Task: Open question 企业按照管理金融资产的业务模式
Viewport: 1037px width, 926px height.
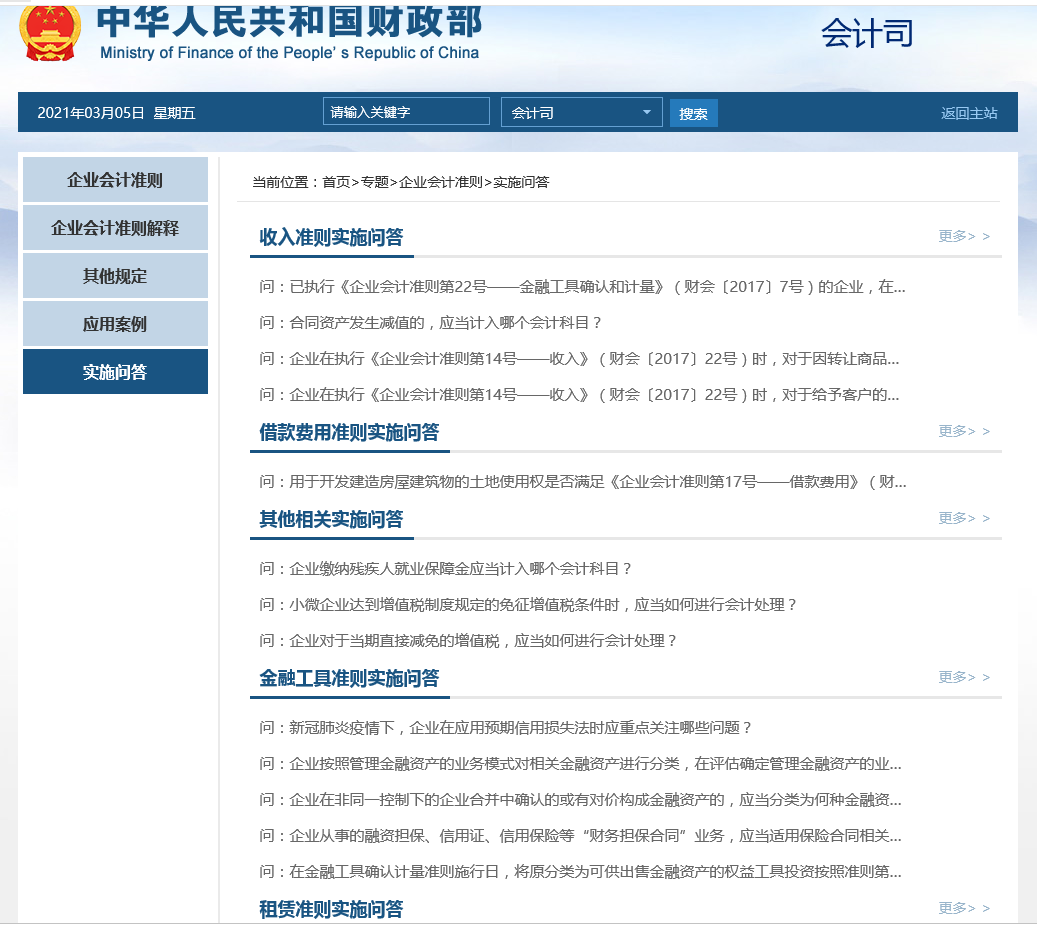Action: [580, 764]
